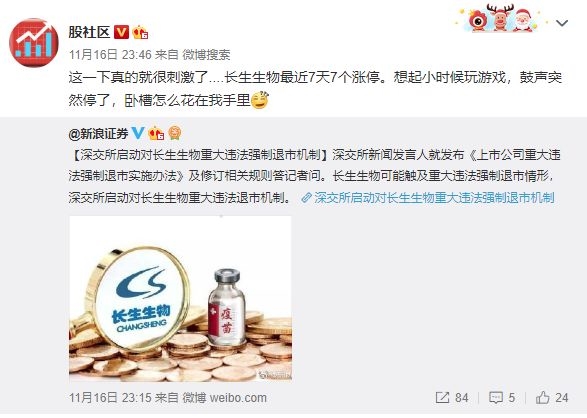Click the gold medal badge beside 新浪证券

point(175,133)
